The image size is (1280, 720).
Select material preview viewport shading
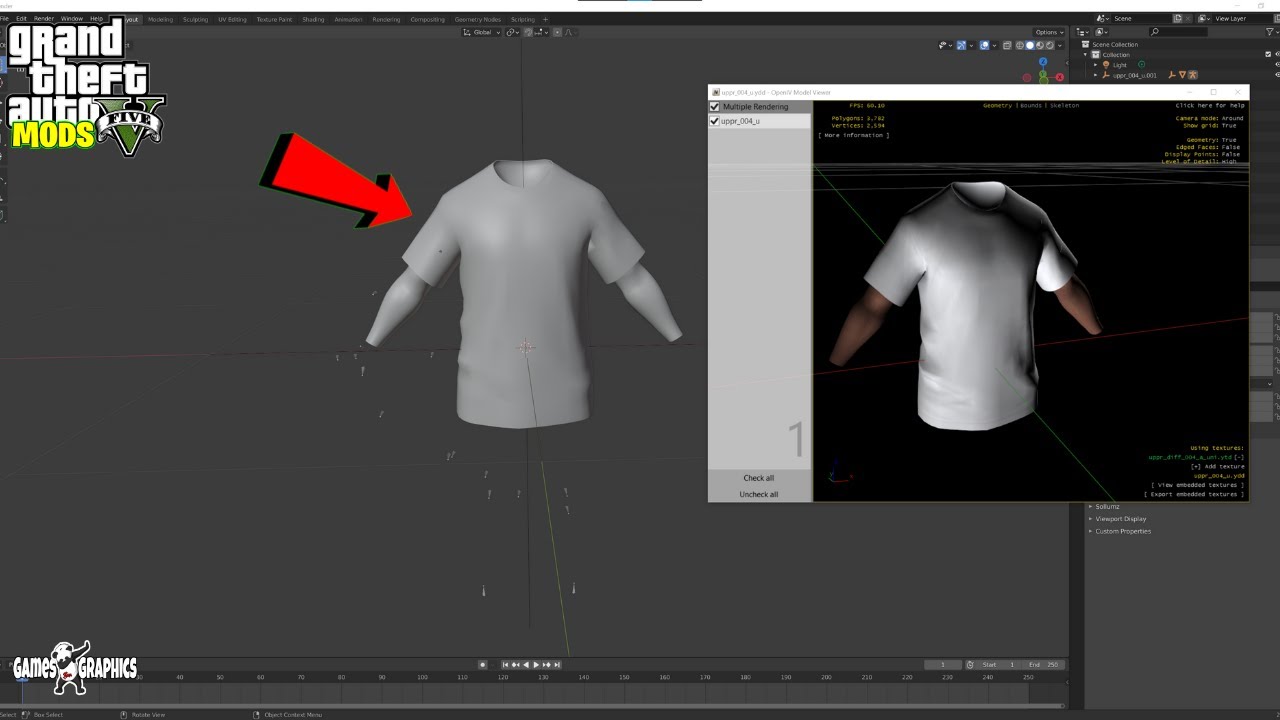click(x=1040, y=45)
